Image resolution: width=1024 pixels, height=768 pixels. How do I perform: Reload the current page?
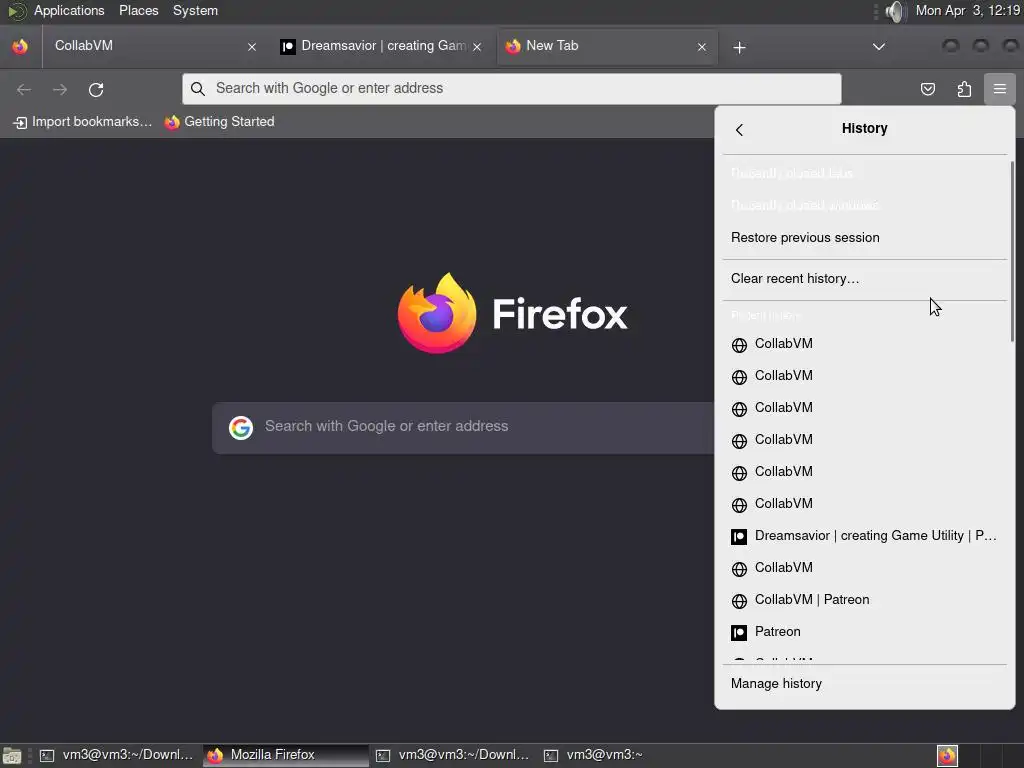click(96, 89)
